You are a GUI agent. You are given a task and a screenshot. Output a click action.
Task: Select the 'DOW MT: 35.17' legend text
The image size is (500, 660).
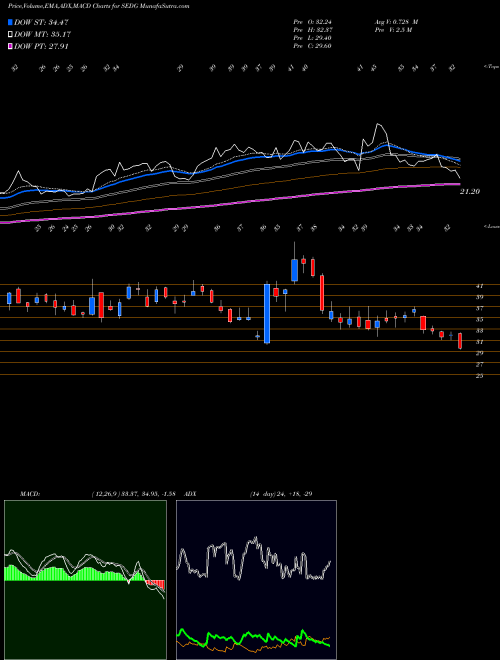tap(42, 34)
